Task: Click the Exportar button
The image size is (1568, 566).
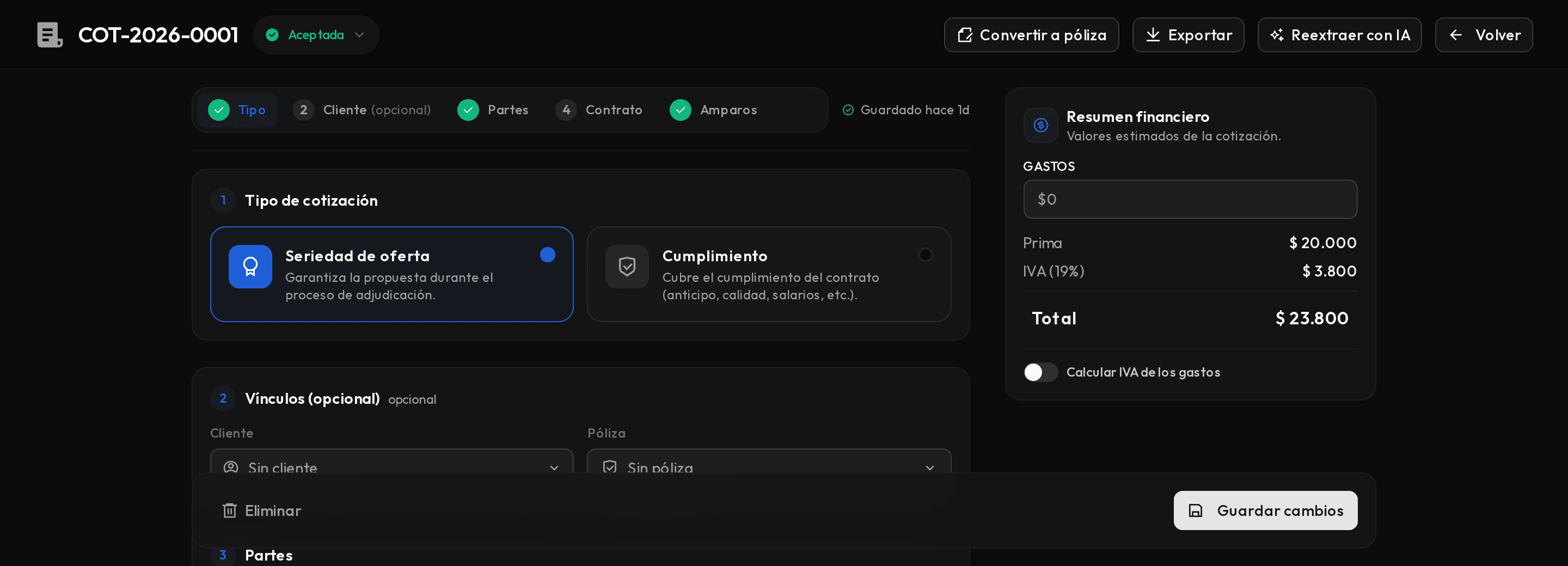Action: click(1187, 35)
